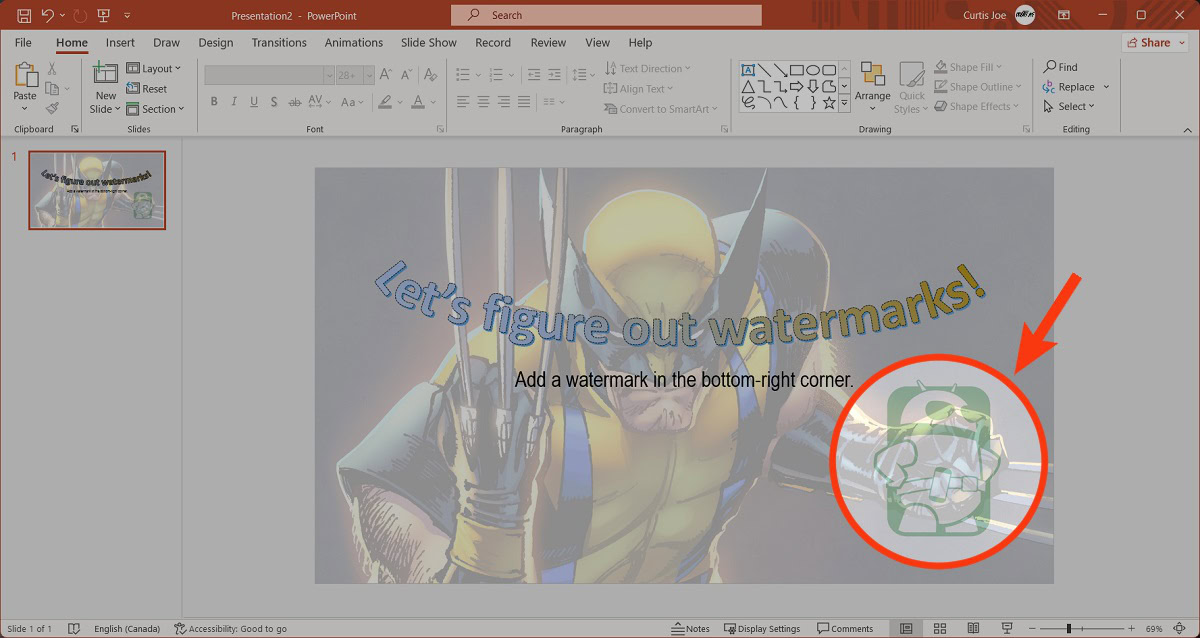Switch to Slide Sorter view icon
This screenshot has width=1200, height=638.
click(940, 628)
